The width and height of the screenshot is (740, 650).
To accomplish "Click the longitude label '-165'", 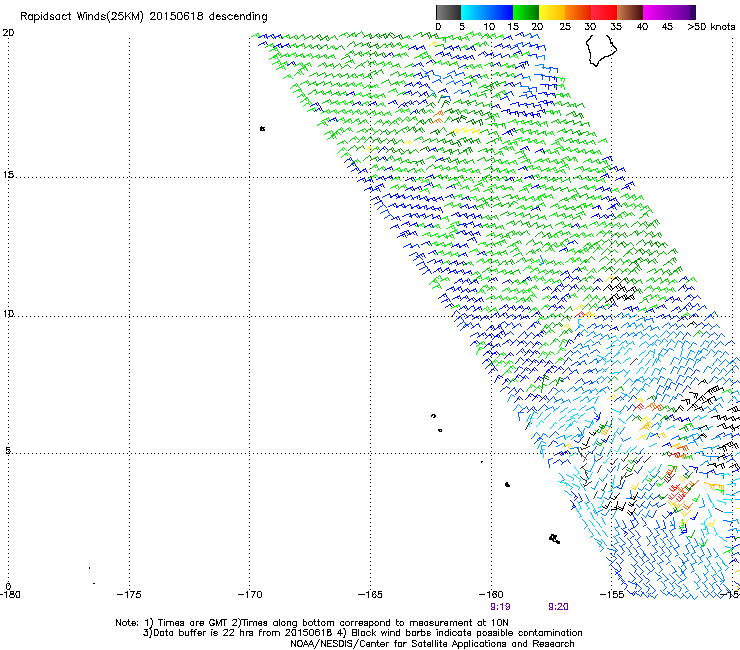I will click(x=370, y=594).
